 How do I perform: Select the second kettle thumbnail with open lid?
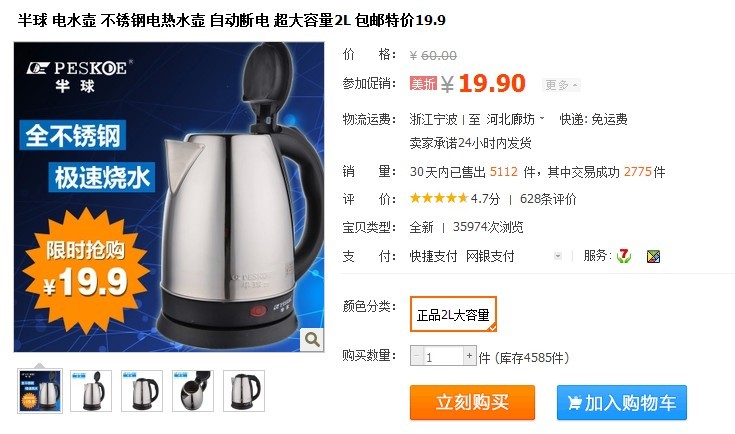pos(91,391)
